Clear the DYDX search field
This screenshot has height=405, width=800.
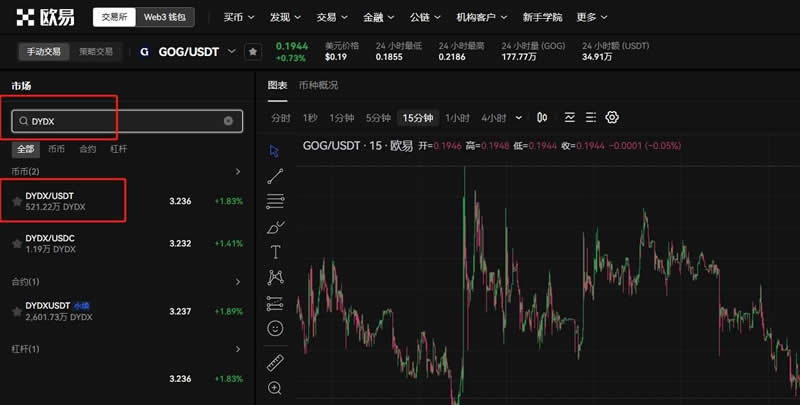tap(228, 121)
